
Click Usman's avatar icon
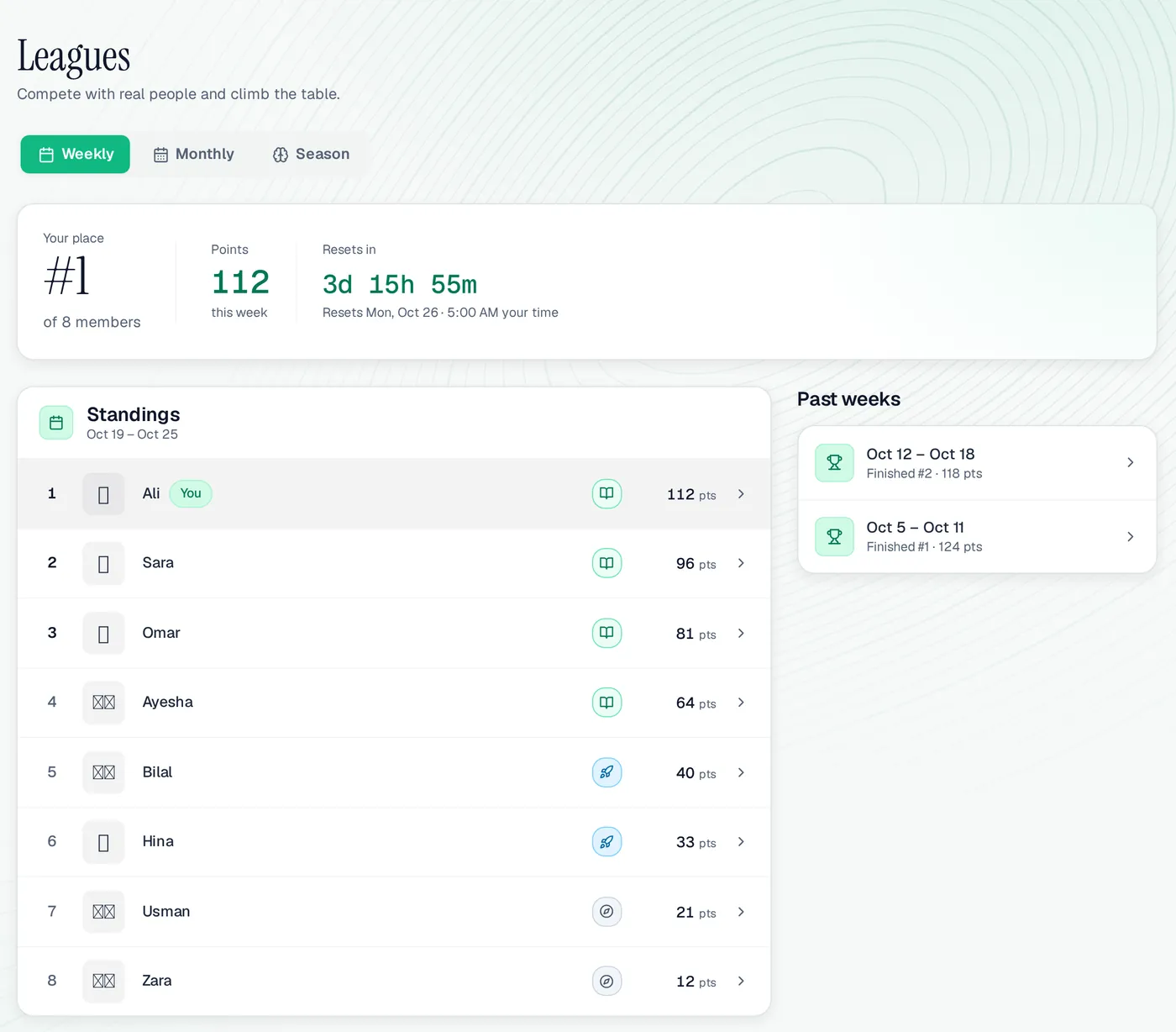[x=103, y=912]
